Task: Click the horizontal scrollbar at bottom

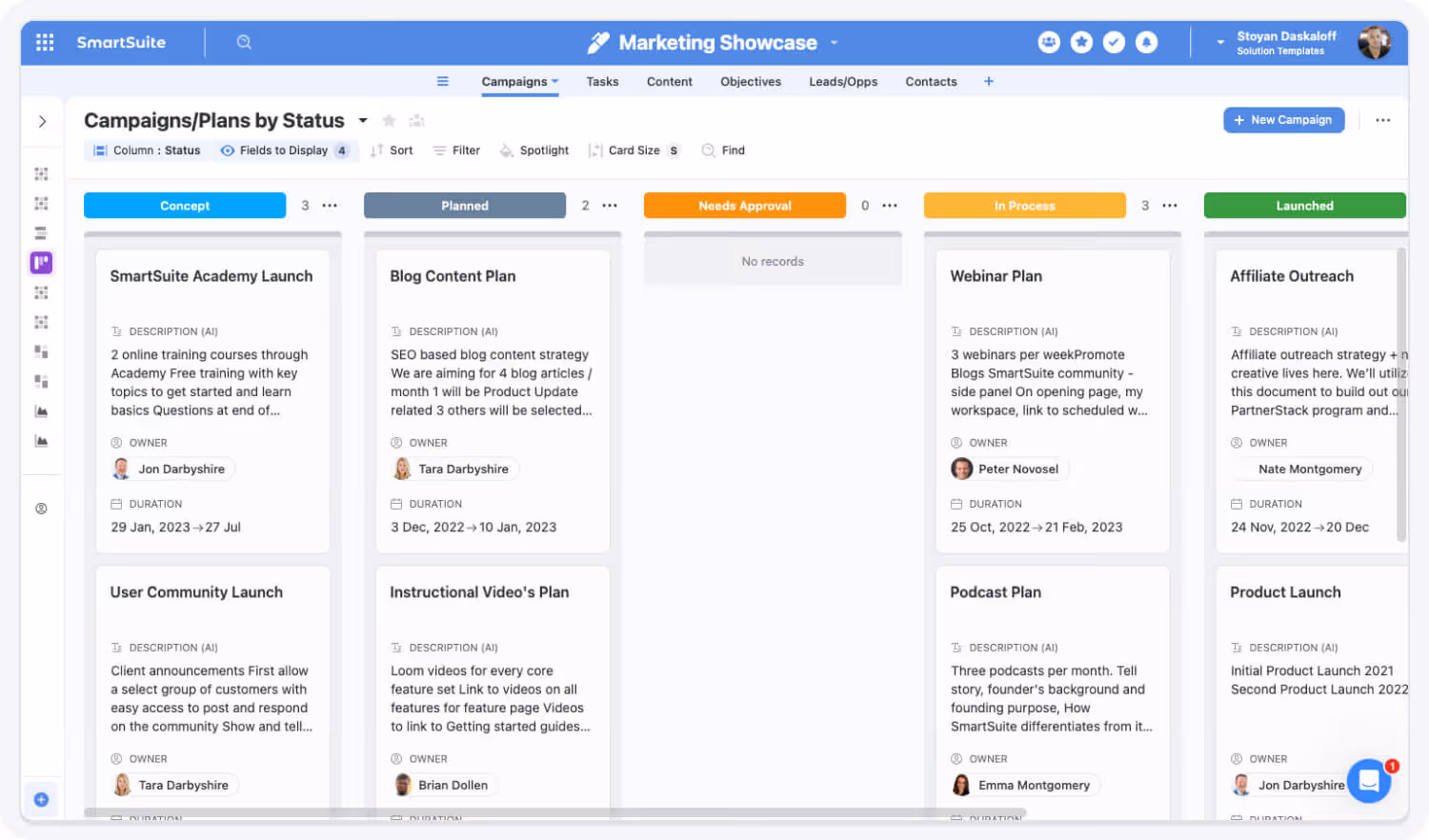Action: click(554, 812)
